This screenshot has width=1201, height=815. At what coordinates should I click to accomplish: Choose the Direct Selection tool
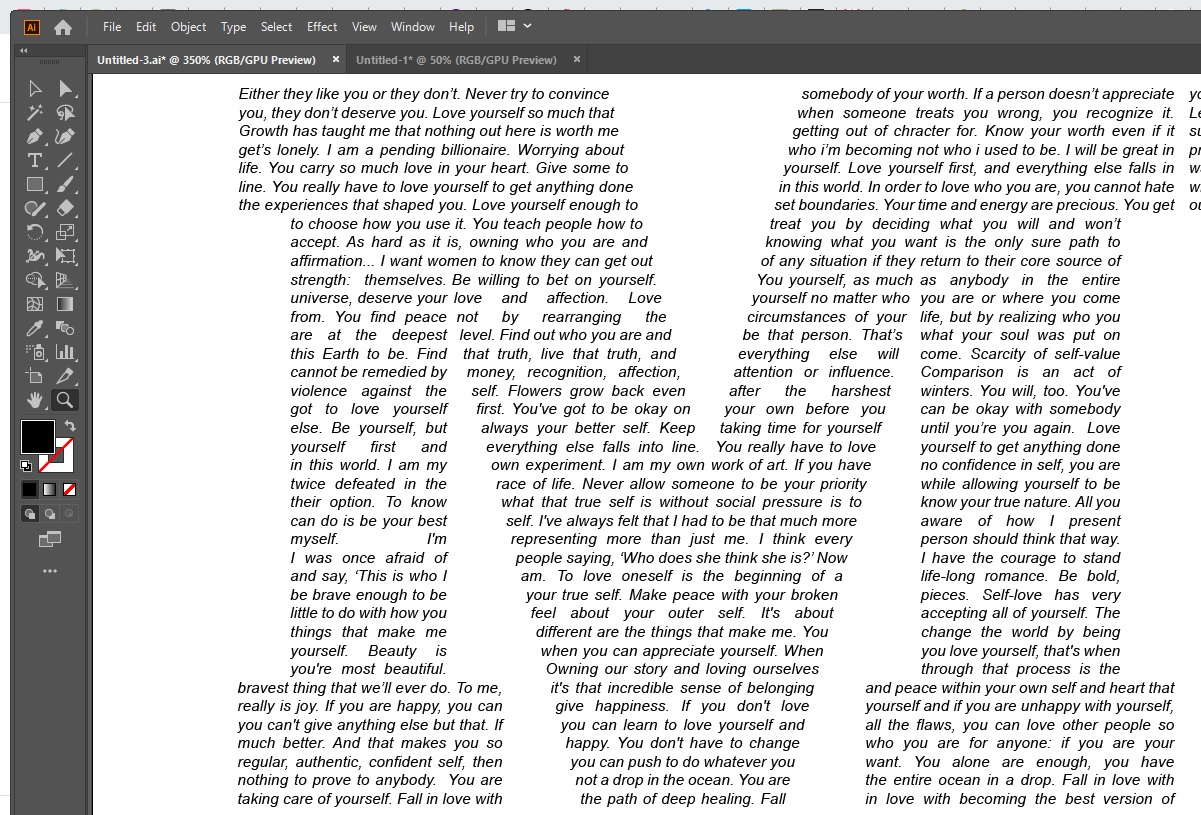[65, 88]
